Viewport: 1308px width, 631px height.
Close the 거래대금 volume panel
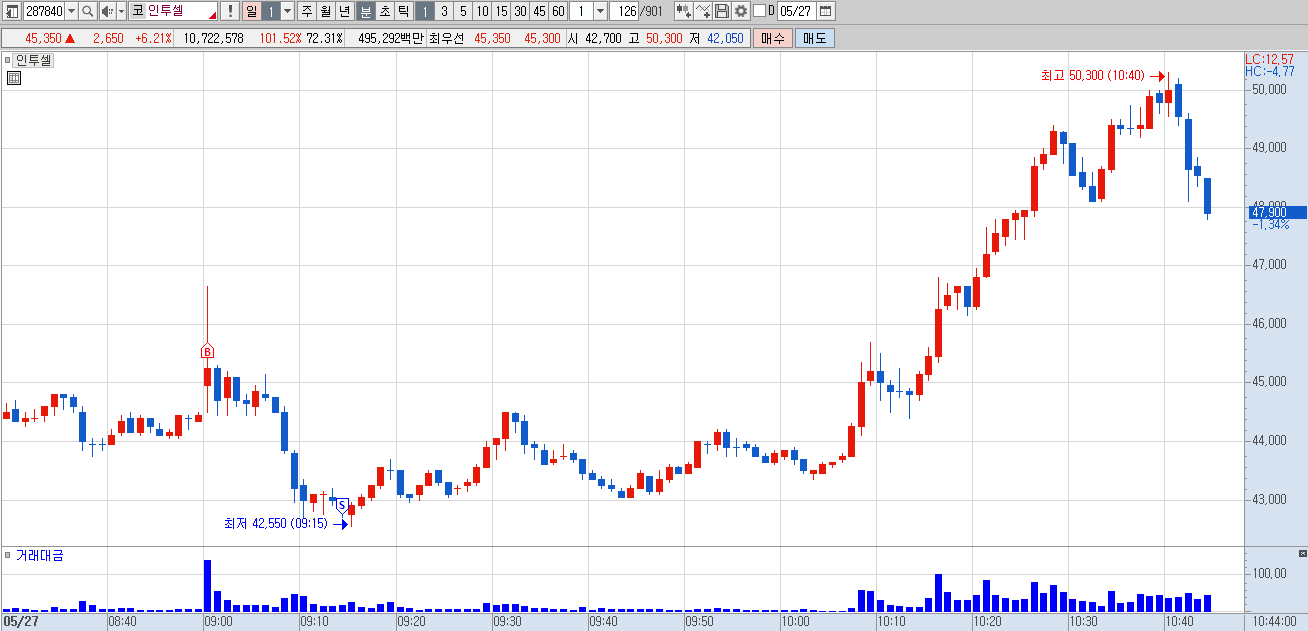pyautogui.click(x=1302, y=553)
